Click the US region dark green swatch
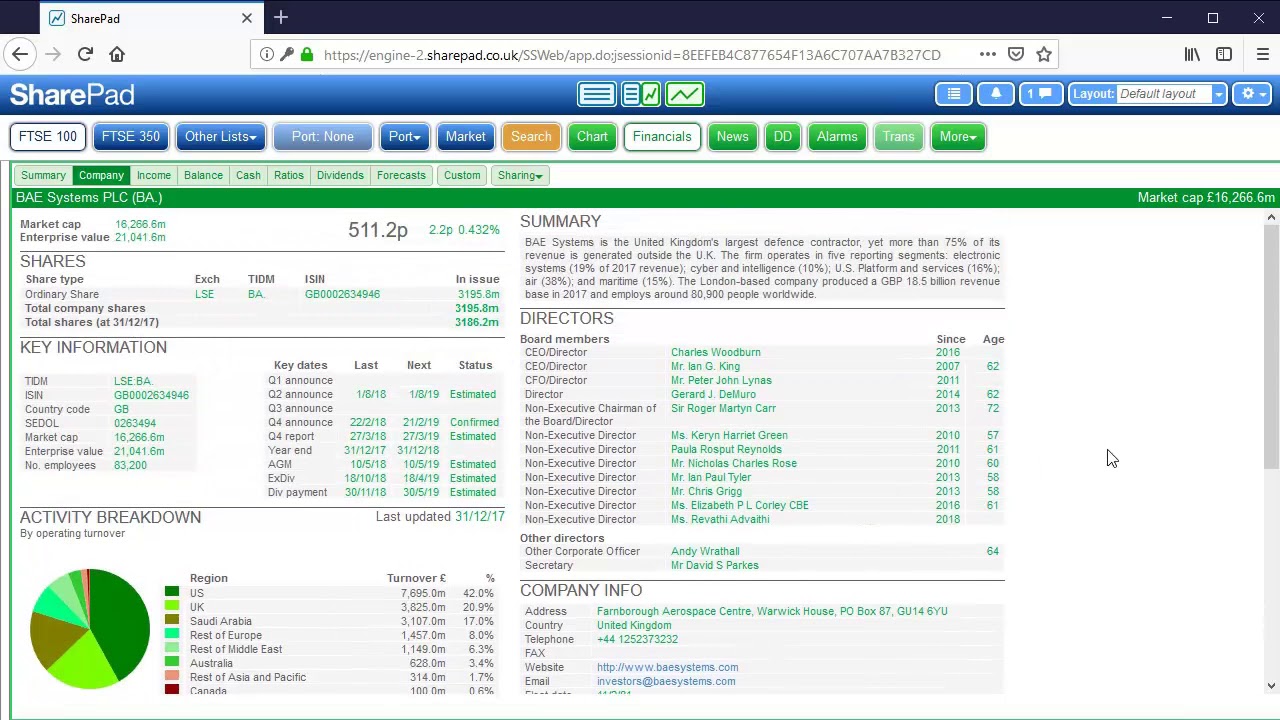 click(x=172, y=593)
